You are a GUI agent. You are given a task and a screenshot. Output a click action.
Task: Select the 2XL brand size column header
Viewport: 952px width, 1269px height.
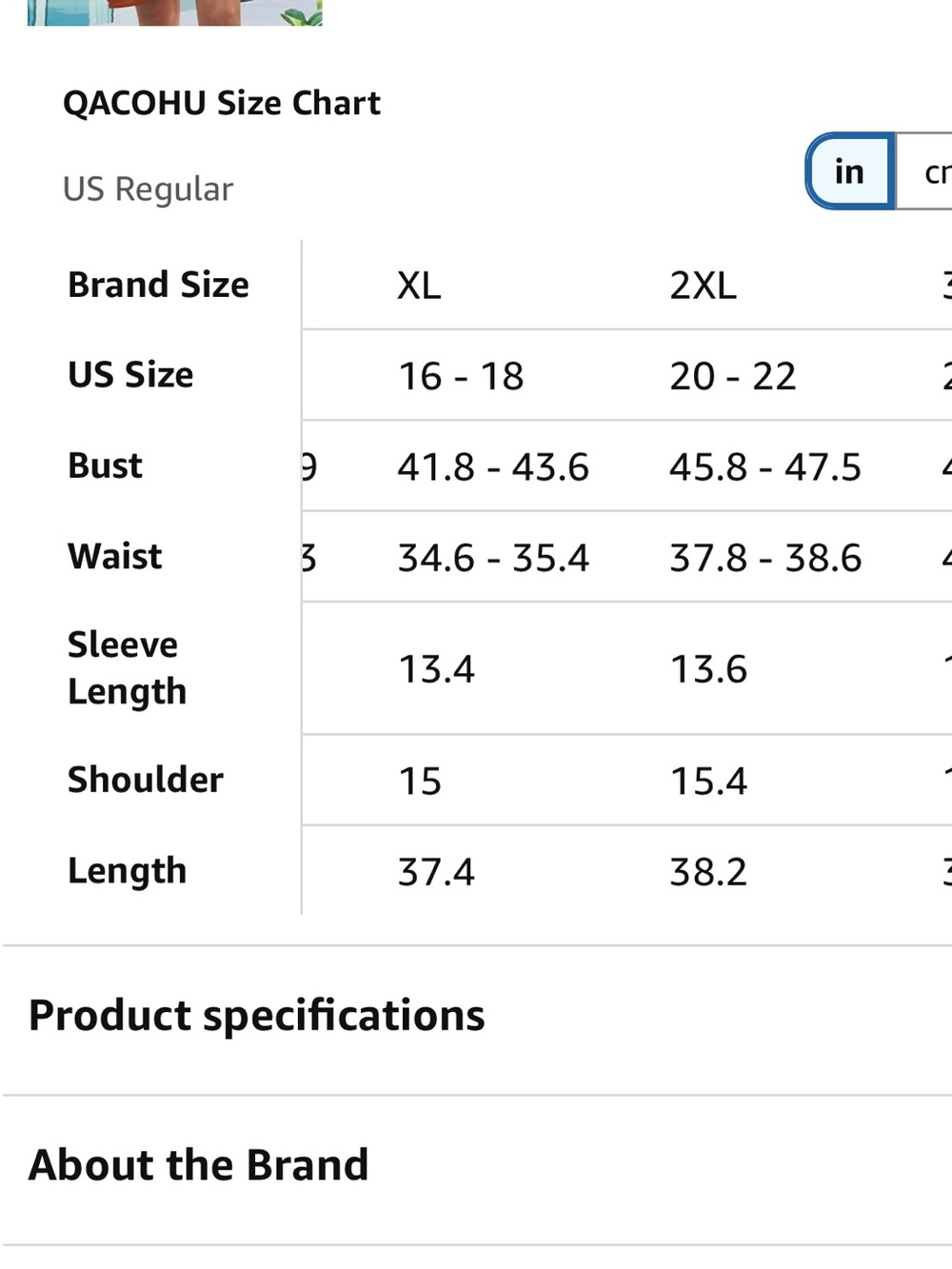click(703, 286)
